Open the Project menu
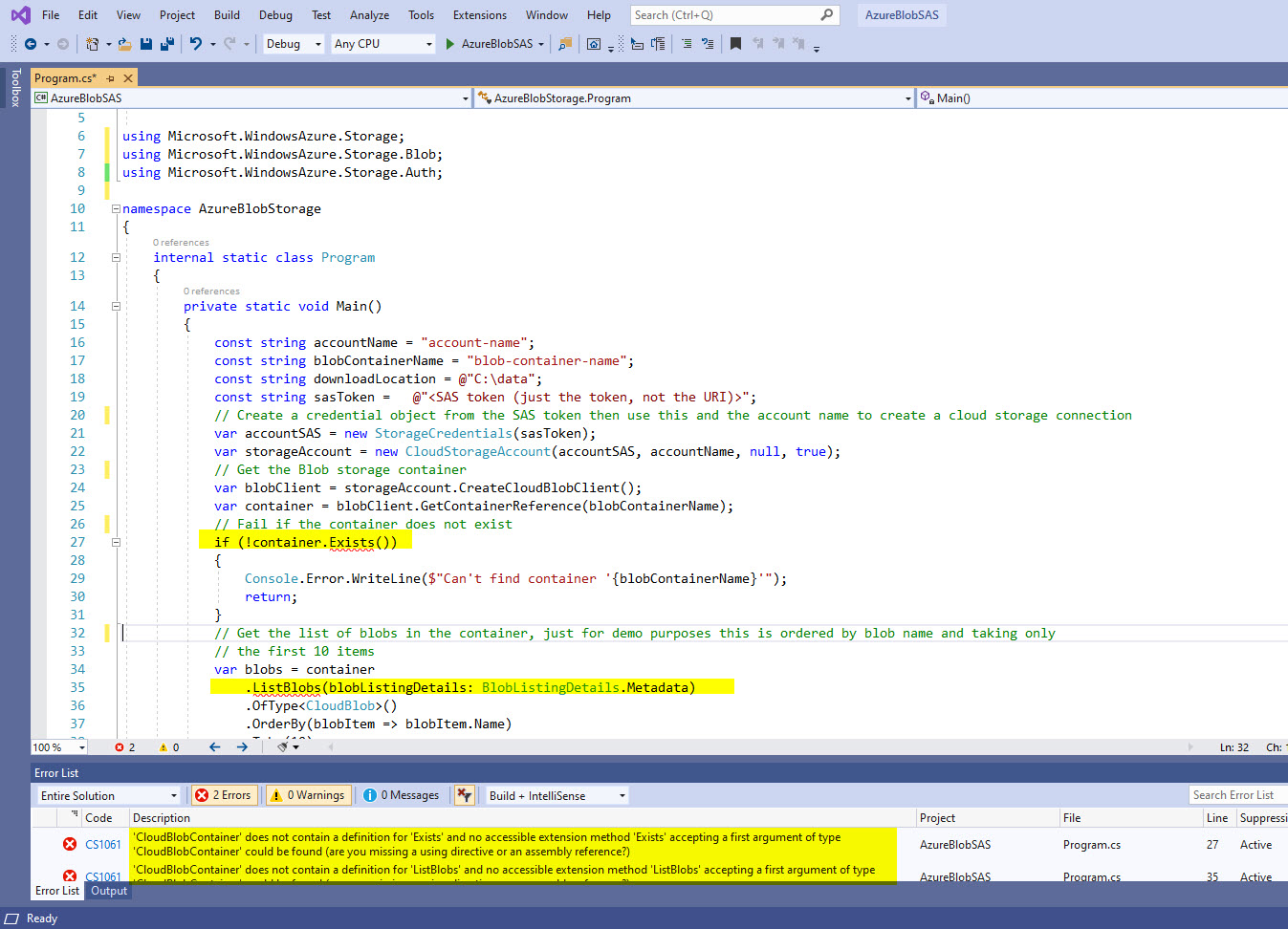 (177, 15)
